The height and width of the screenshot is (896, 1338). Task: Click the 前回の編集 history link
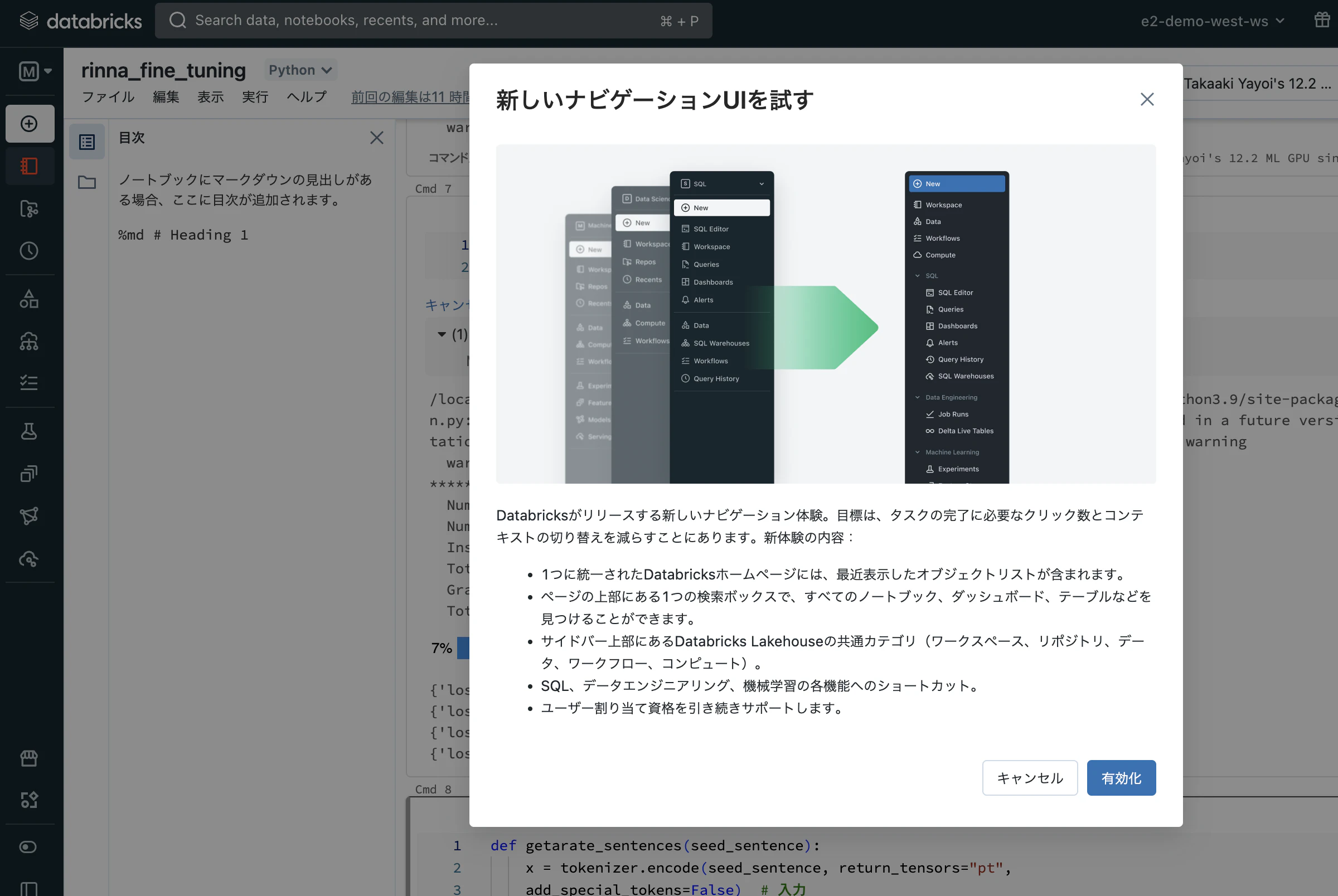pos(410,97)
